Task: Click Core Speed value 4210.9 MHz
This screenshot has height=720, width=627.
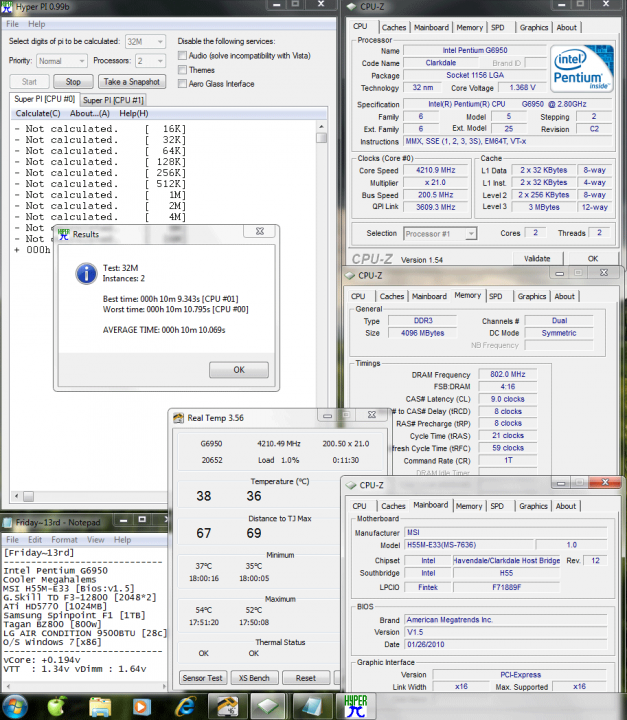Action: tap(436, 170)
